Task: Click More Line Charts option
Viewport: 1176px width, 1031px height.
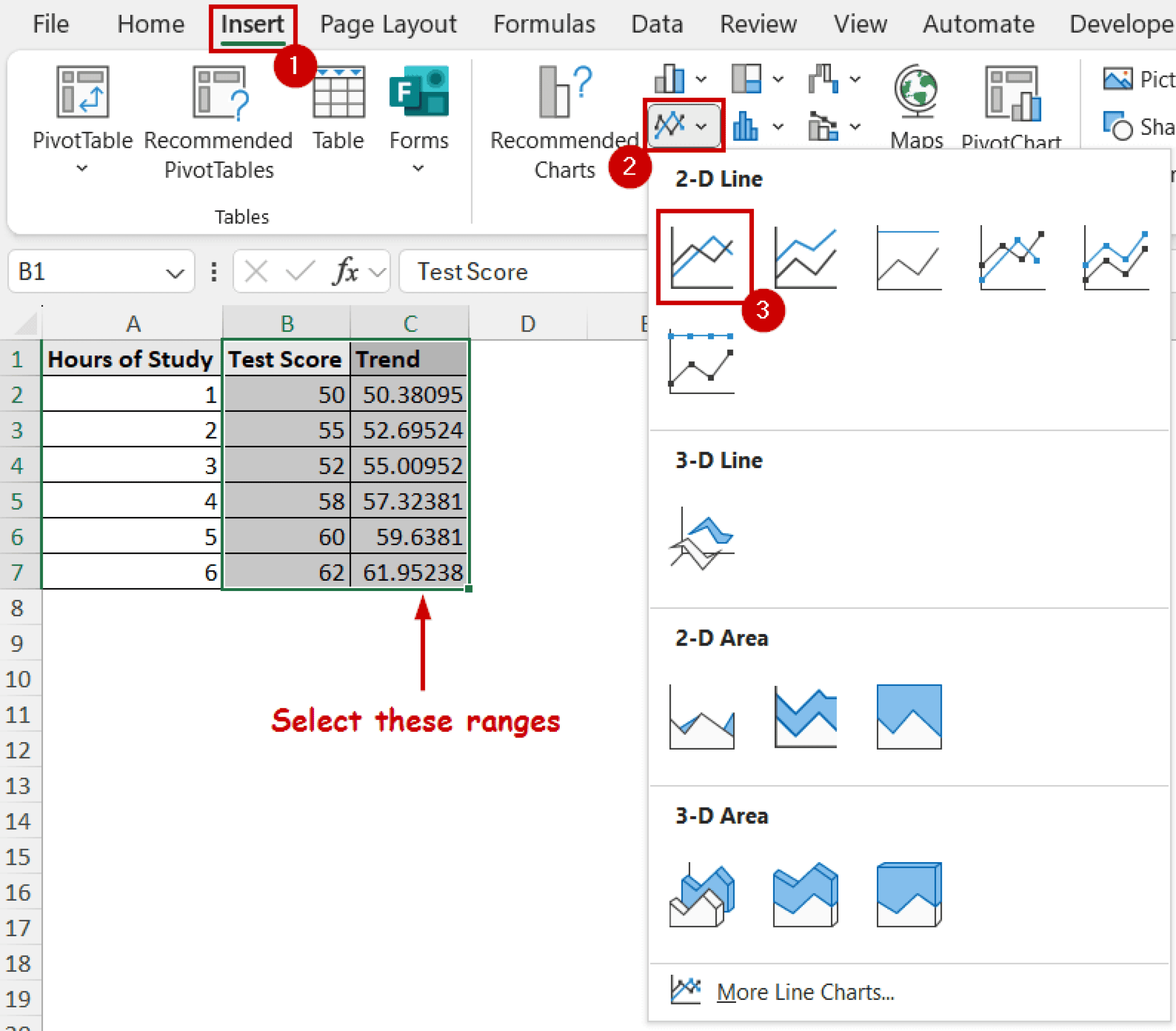Action: (x=804, y=991)
